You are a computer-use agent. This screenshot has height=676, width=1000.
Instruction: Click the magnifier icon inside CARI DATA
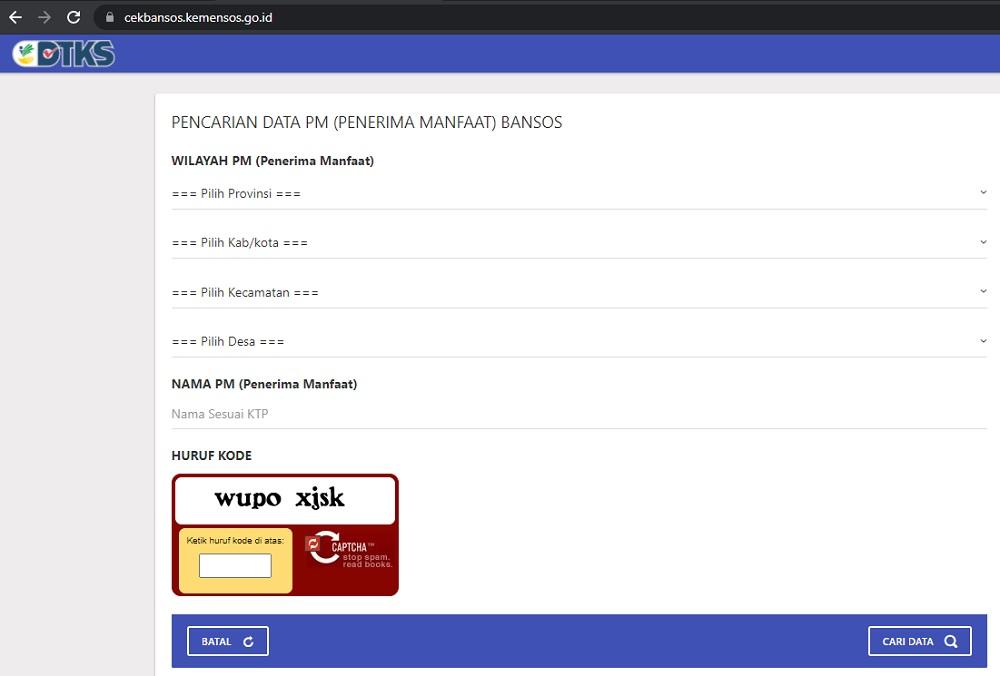951,642
